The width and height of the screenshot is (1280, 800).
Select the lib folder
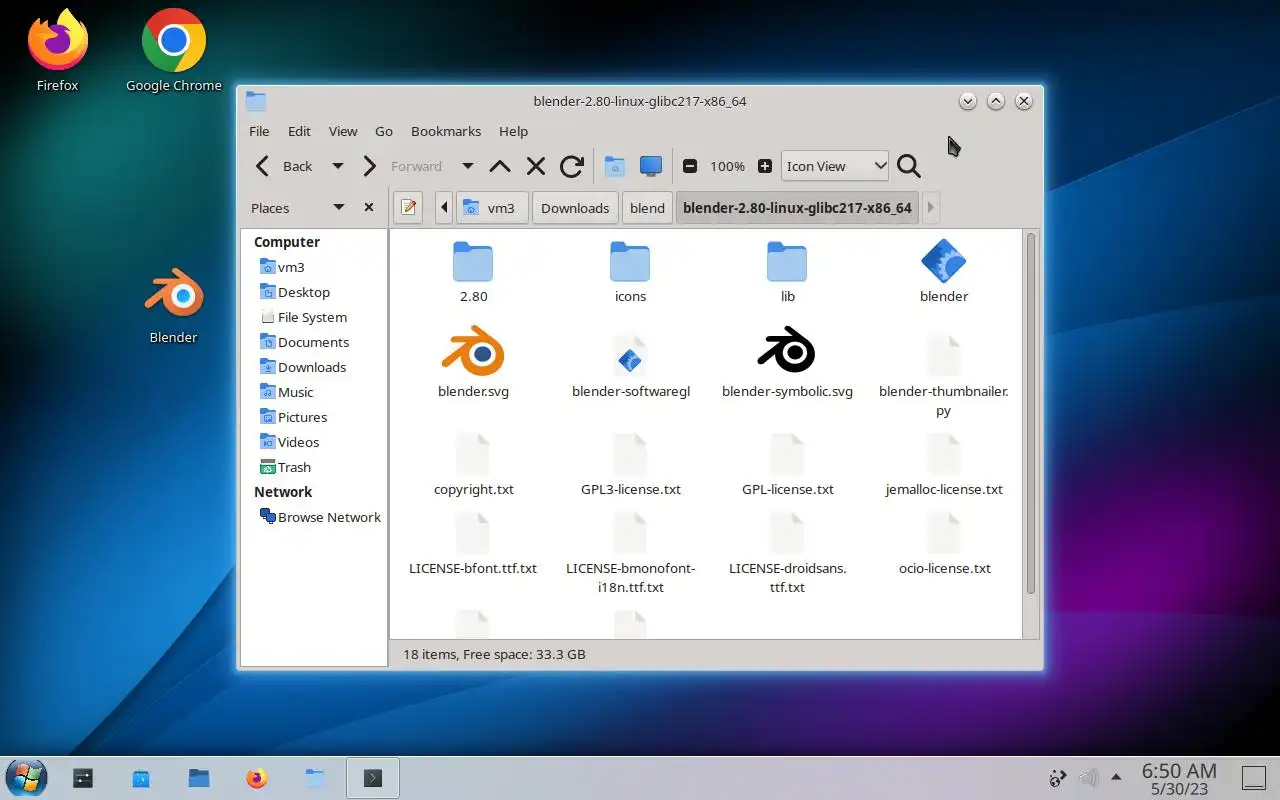pos(787,262)
